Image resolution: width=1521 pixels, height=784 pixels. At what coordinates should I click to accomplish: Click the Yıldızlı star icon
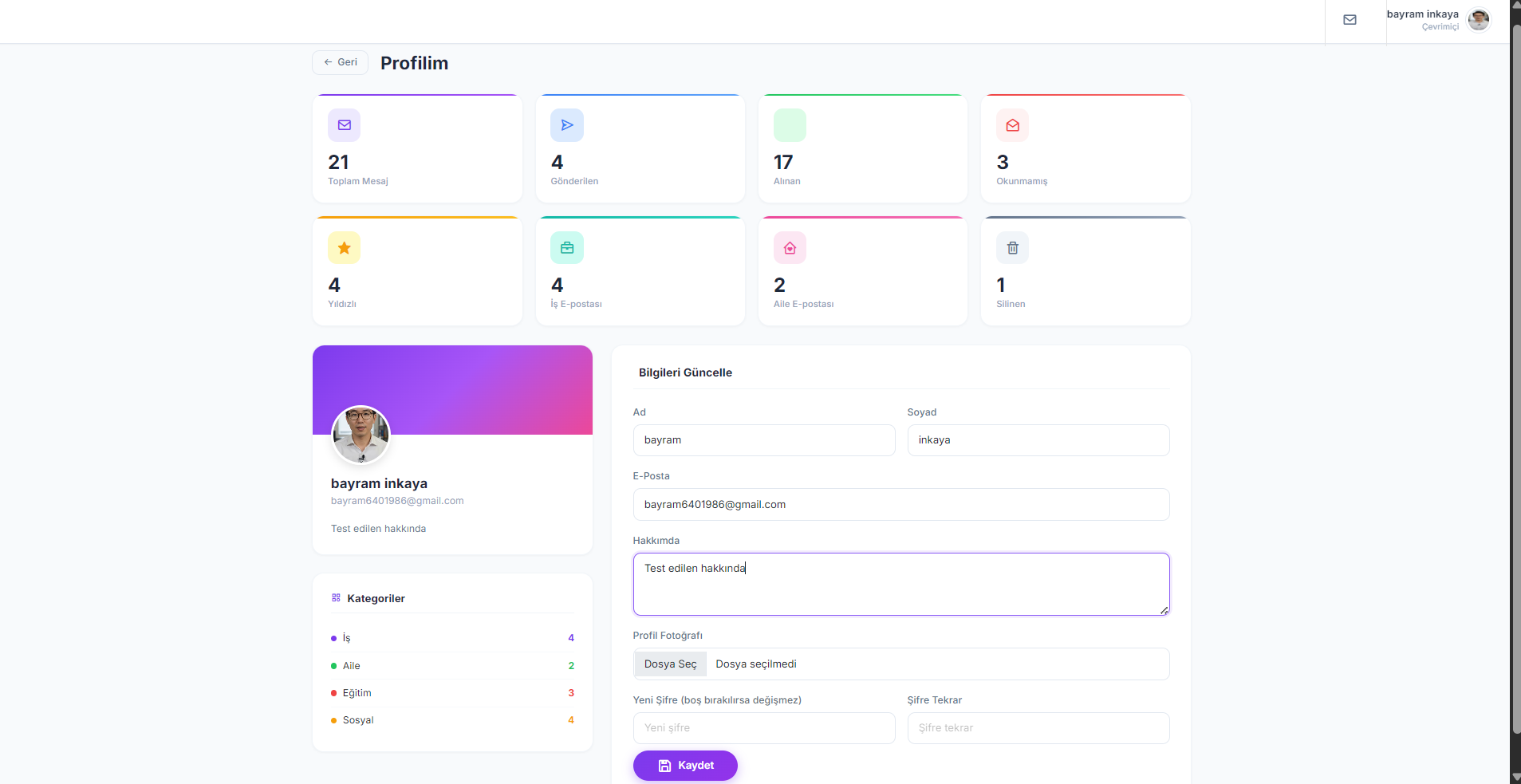345,248
